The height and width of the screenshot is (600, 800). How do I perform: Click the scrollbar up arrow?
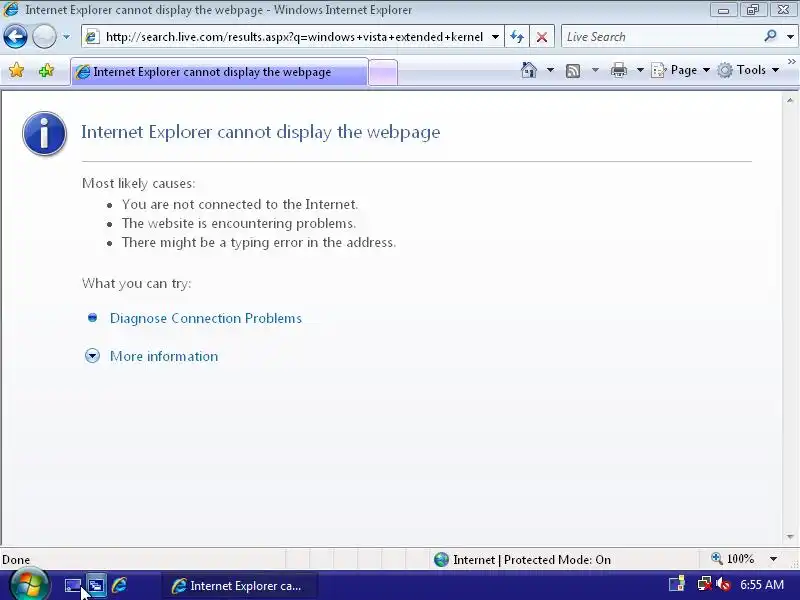tap(790, 101)
